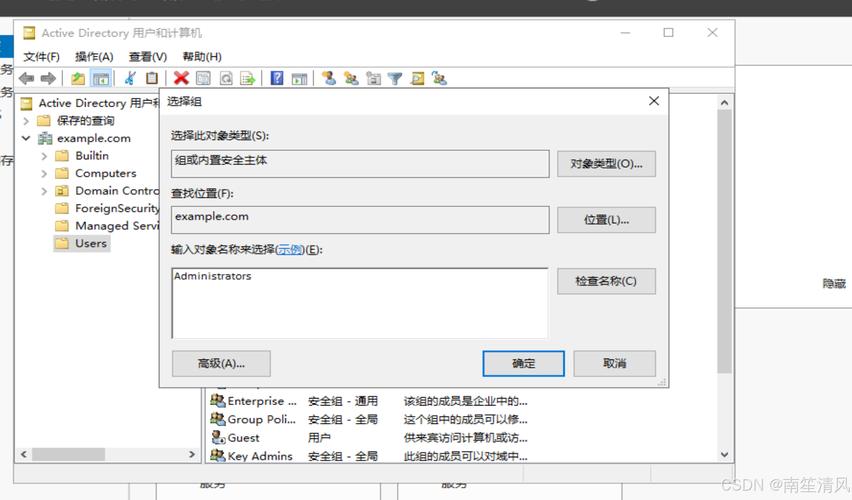Image resolution: width=852 pixels, height=500 pixels.
Task: Select the Managed Service folder in tree
Action: pos(107,226)
